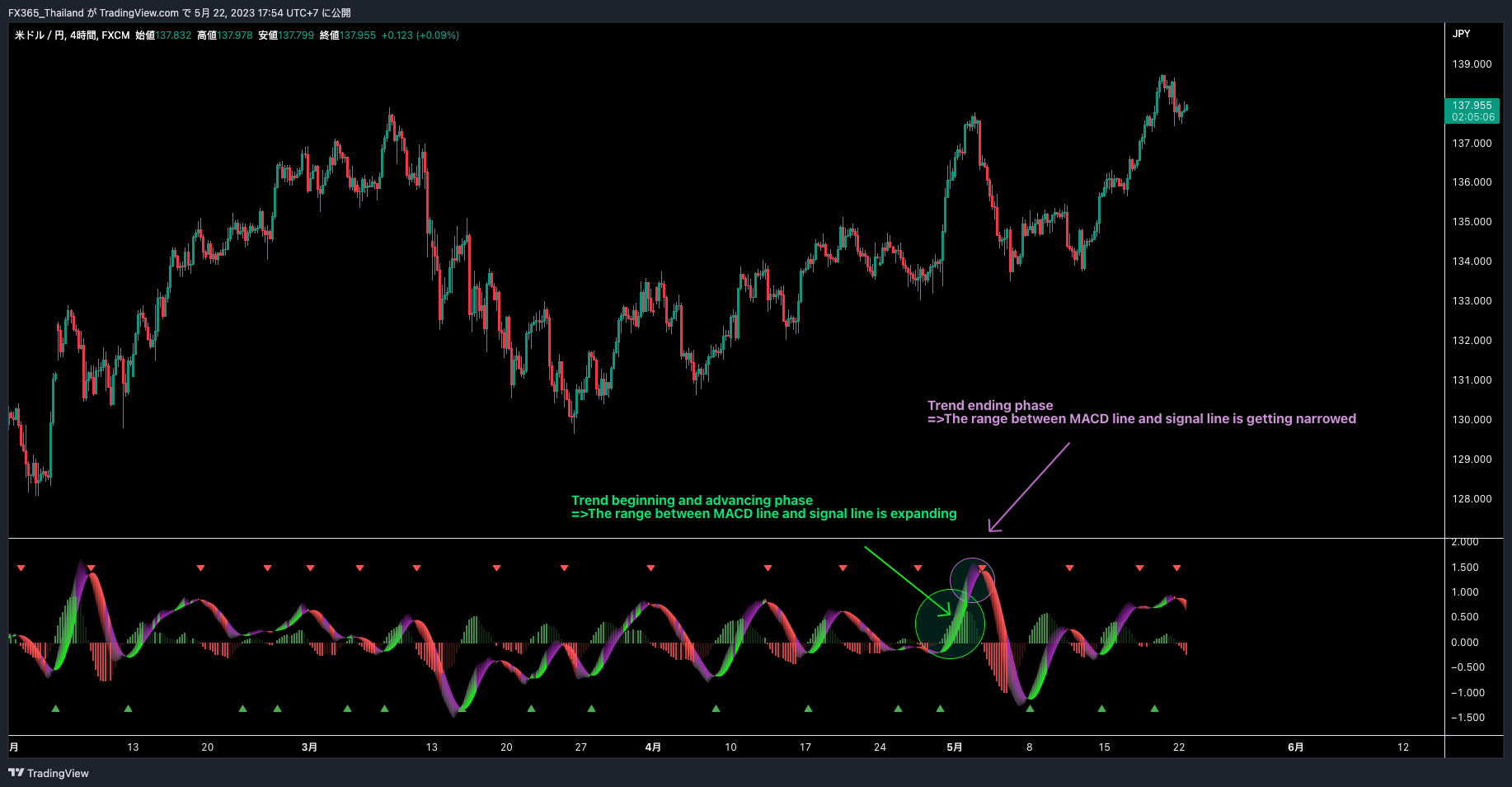This screenshot has height=787, width=1512.
Task: Click the 17 date label on time axis
Action: pos(805,747)
